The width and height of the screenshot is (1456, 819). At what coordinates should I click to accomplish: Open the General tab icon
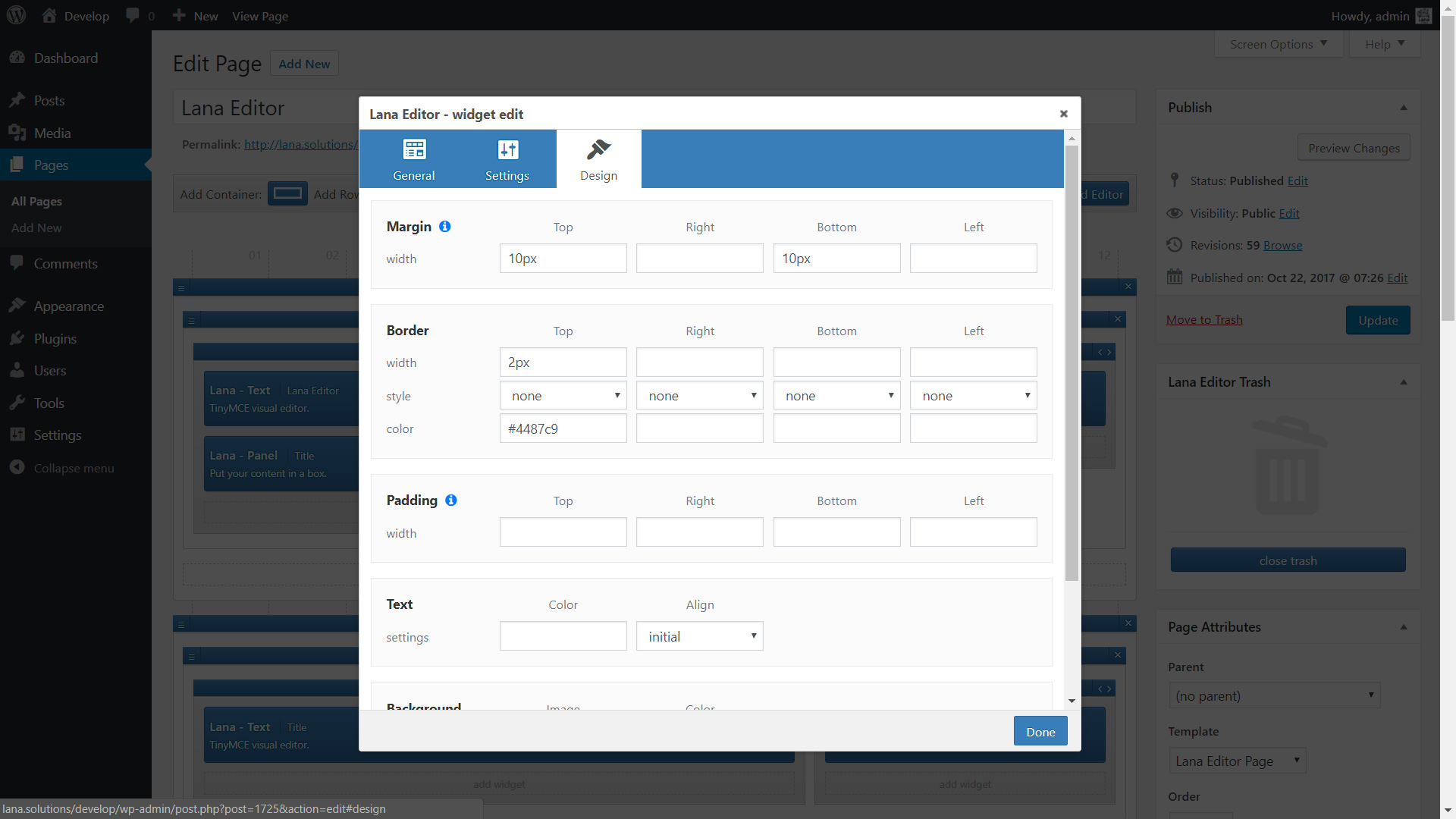pyautogui.click(x=414, y=149)
